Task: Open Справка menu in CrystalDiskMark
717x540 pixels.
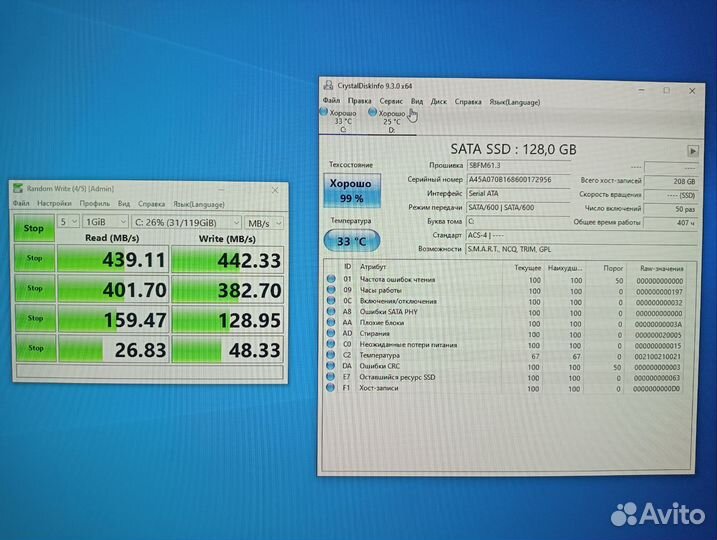Action: coord(151,204)
